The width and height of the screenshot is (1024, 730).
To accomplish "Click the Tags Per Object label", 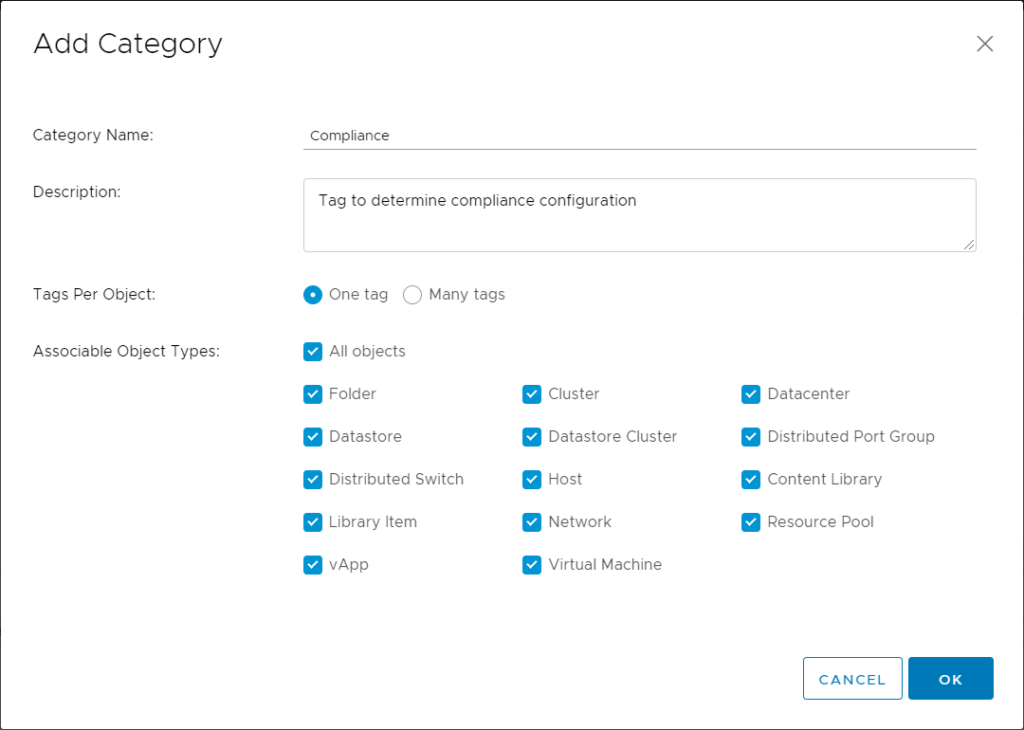I will (94, 294).
